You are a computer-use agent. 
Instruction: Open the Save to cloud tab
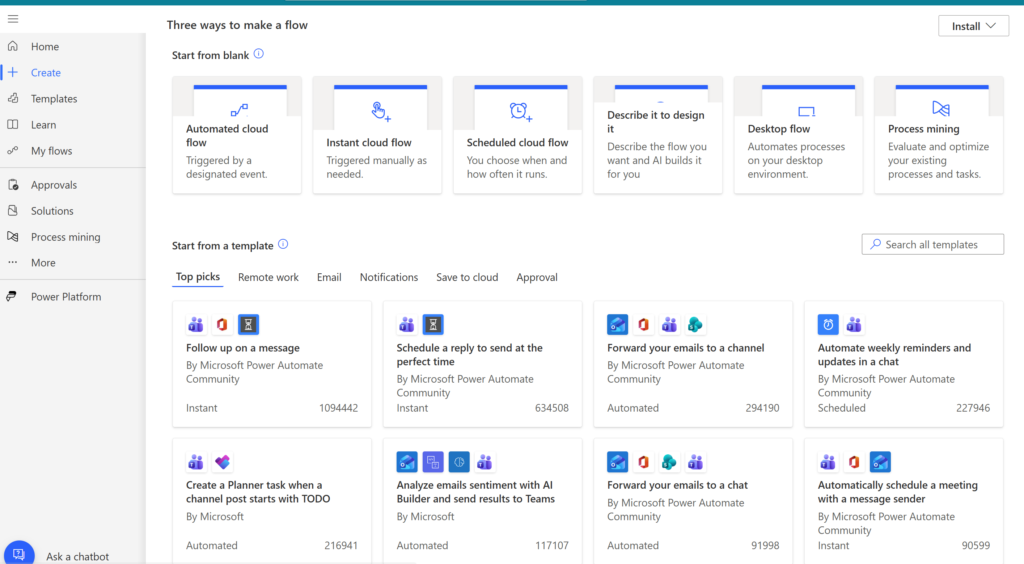[467, 277]
